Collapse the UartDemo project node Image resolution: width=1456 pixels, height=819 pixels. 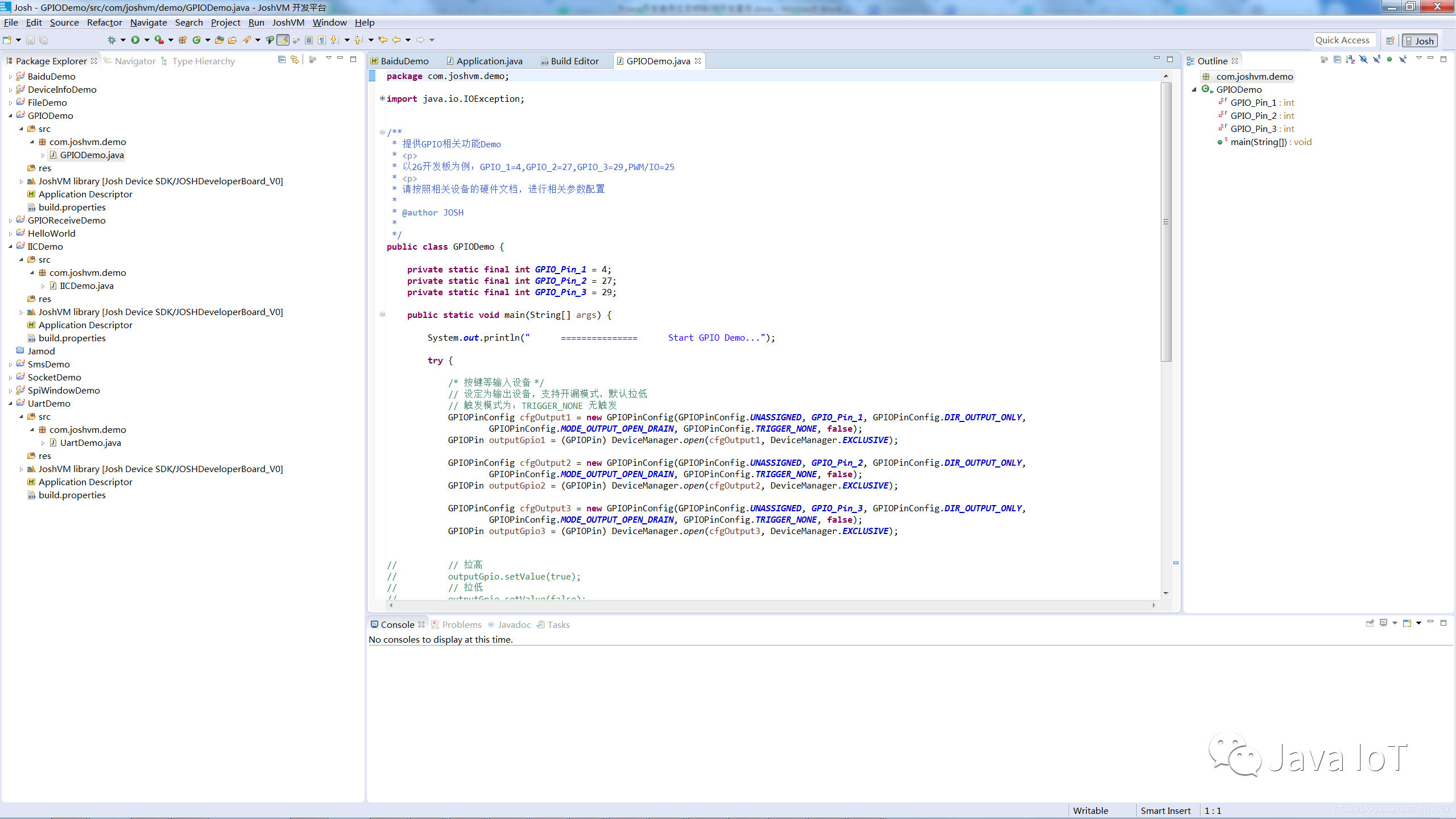pos(10,403)
